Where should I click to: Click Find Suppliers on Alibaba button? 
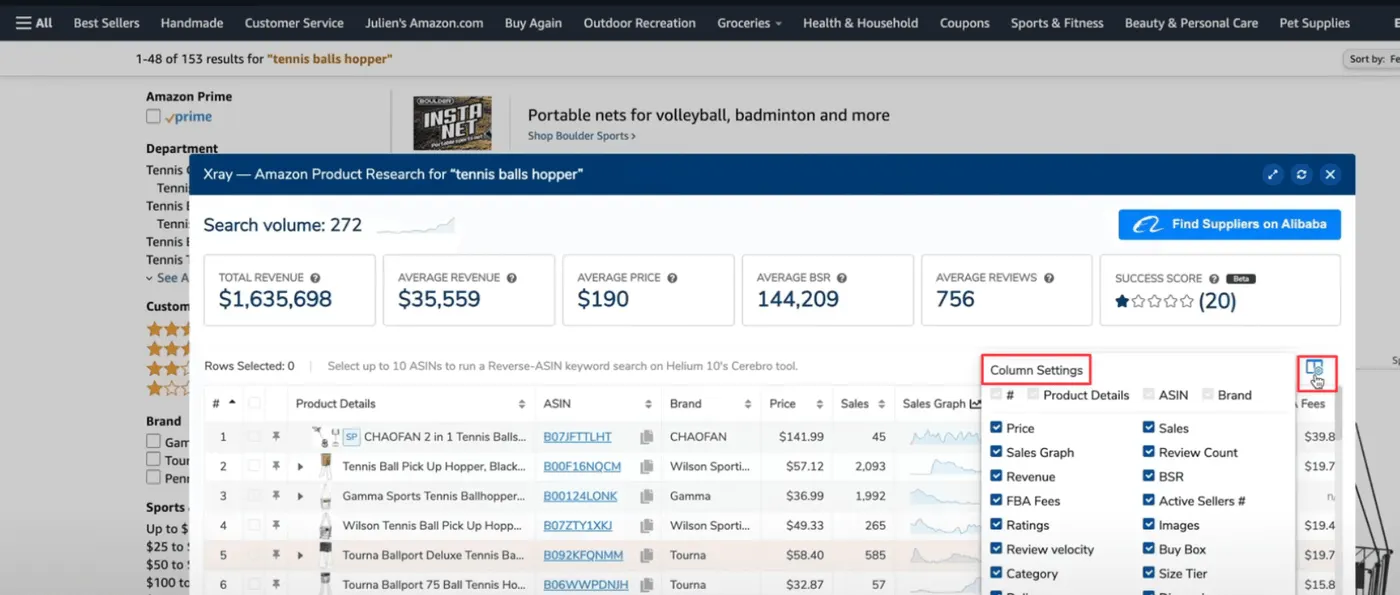[x=1229, y=224]
